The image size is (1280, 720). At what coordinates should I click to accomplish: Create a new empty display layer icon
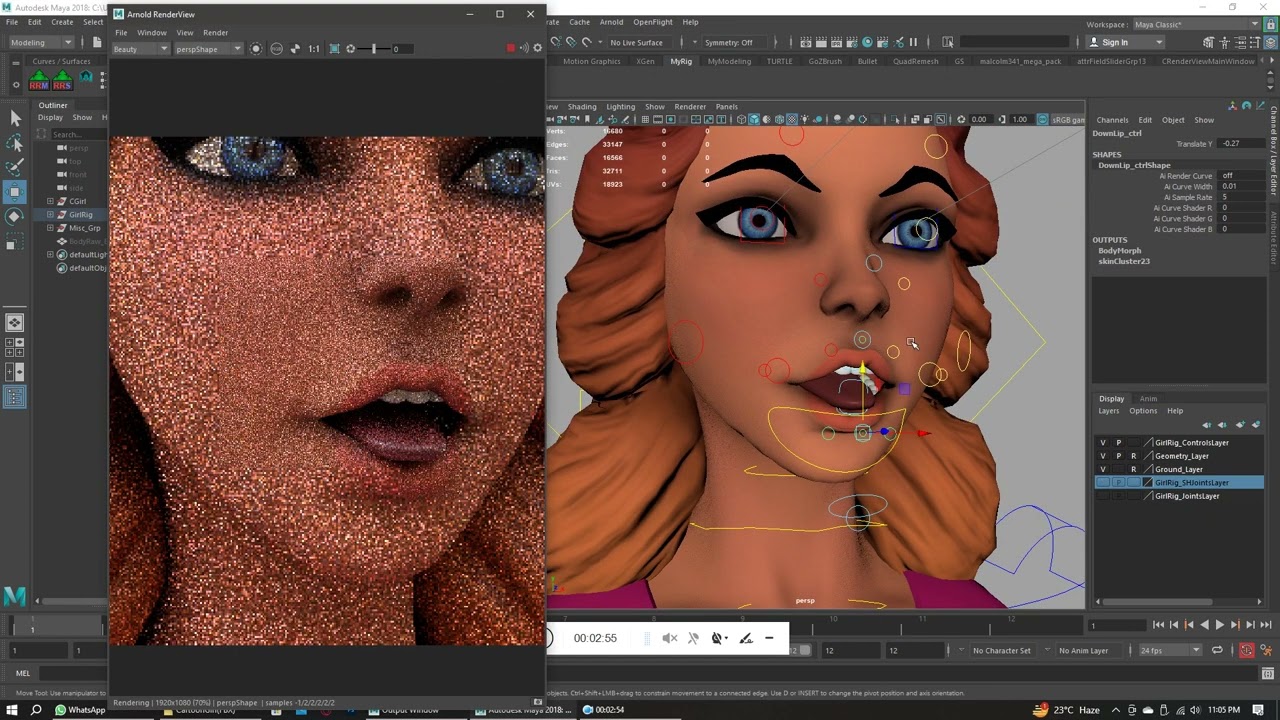point(1240,425)
